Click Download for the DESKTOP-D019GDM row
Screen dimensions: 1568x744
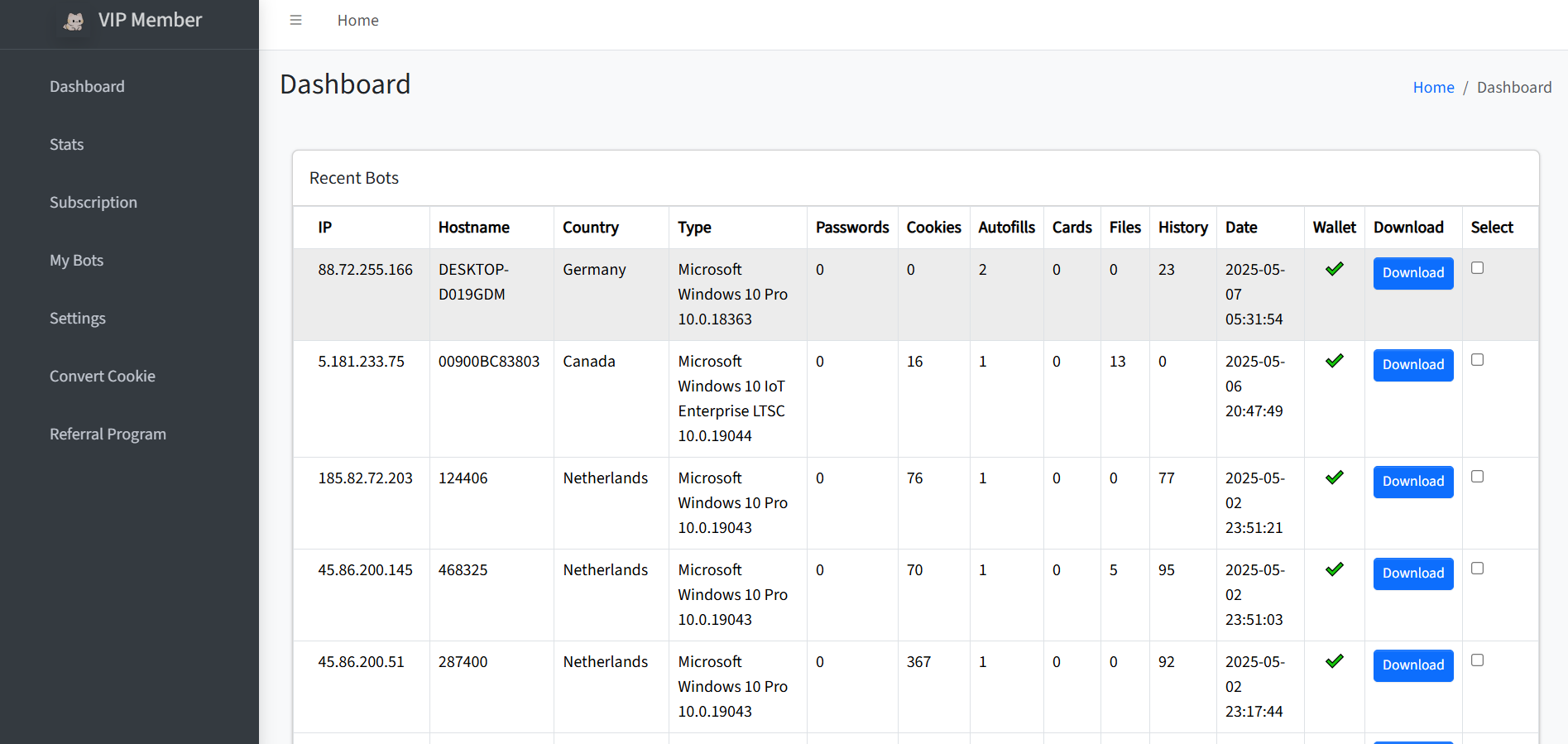[x=1413, y=273]
